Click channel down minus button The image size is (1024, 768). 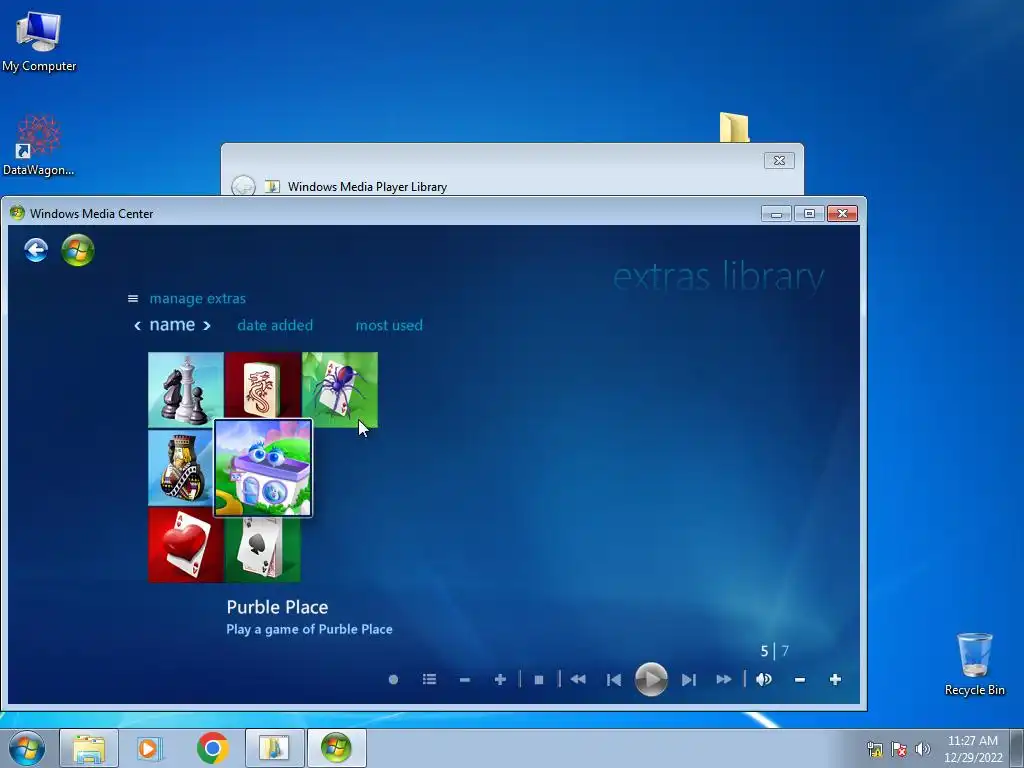[x=464, y=680]
